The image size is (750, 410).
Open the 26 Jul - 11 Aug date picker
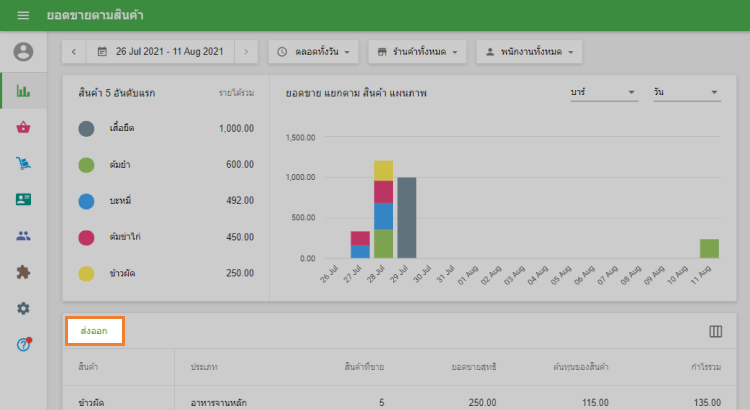click(160, 51)
